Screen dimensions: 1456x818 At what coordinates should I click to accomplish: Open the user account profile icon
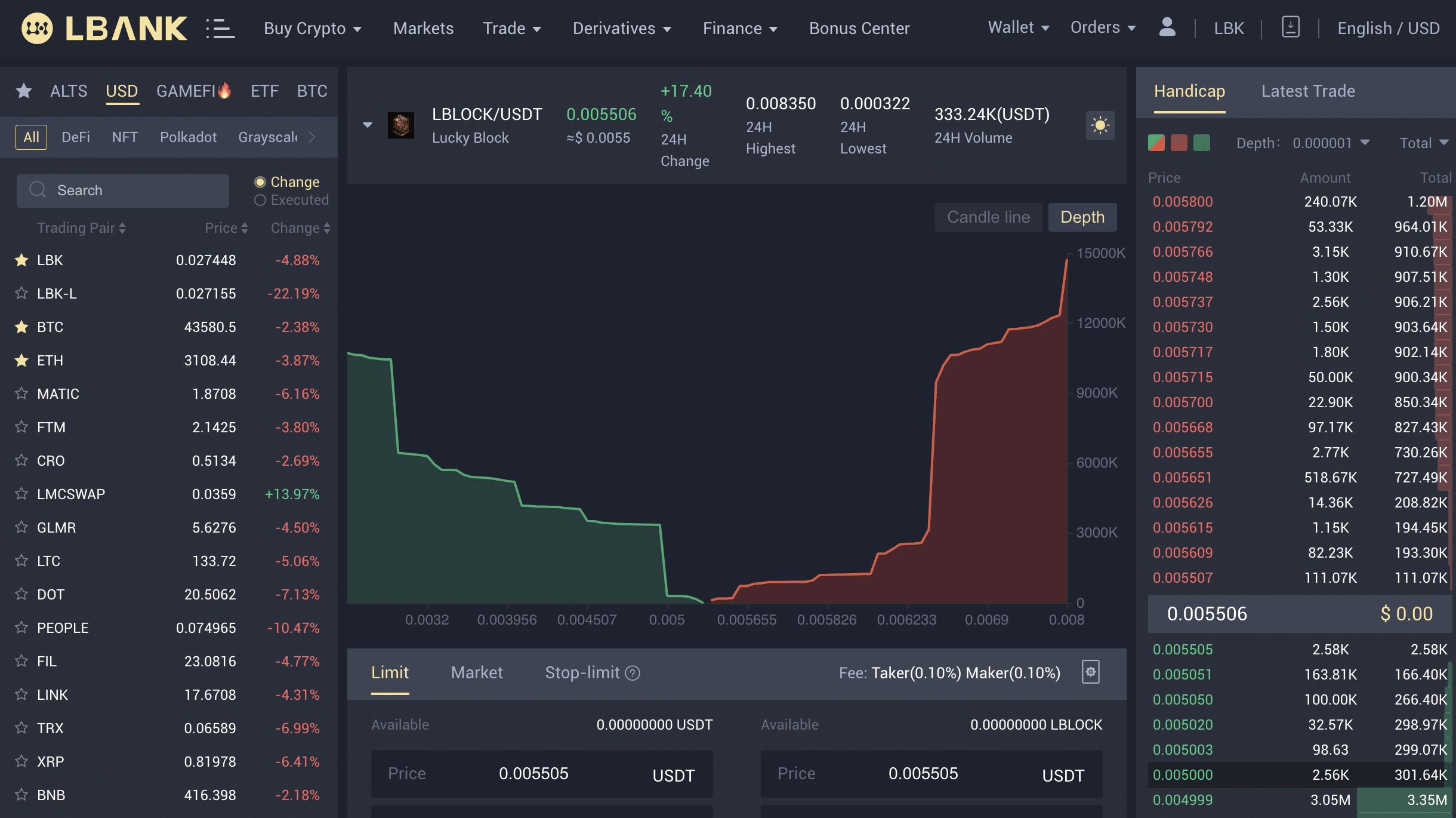tap(1167, 27)
